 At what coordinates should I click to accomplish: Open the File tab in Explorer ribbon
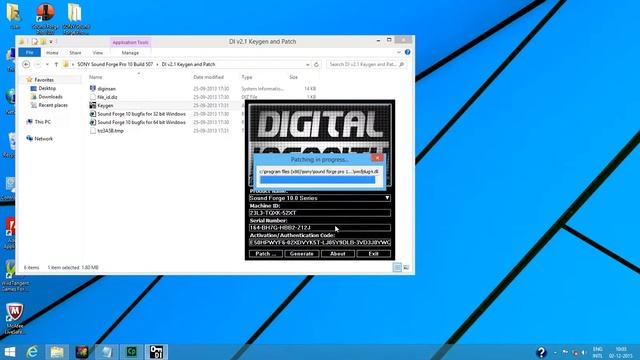click(29, 53)
